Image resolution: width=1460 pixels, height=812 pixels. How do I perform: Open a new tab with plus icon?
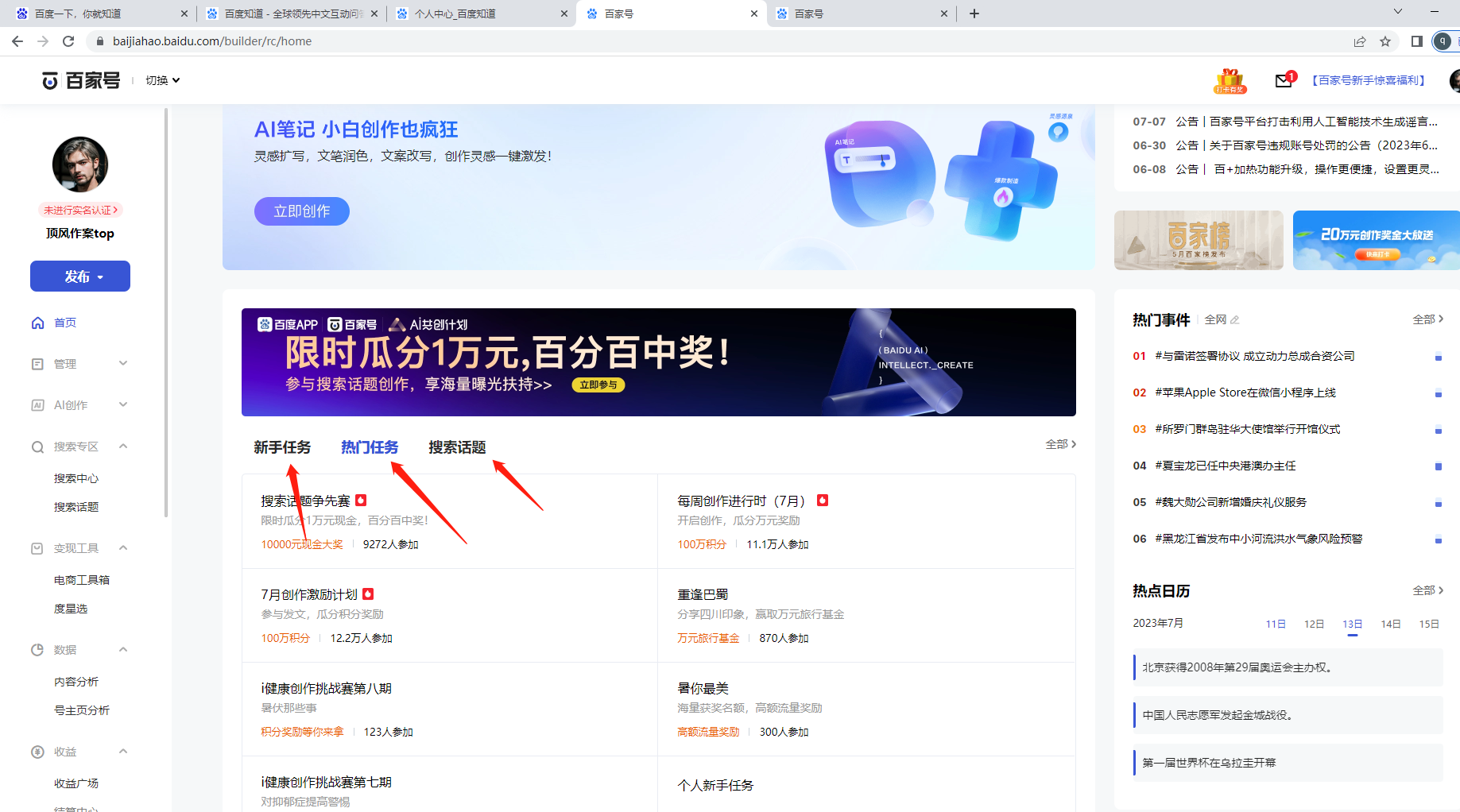pos(974,14)
